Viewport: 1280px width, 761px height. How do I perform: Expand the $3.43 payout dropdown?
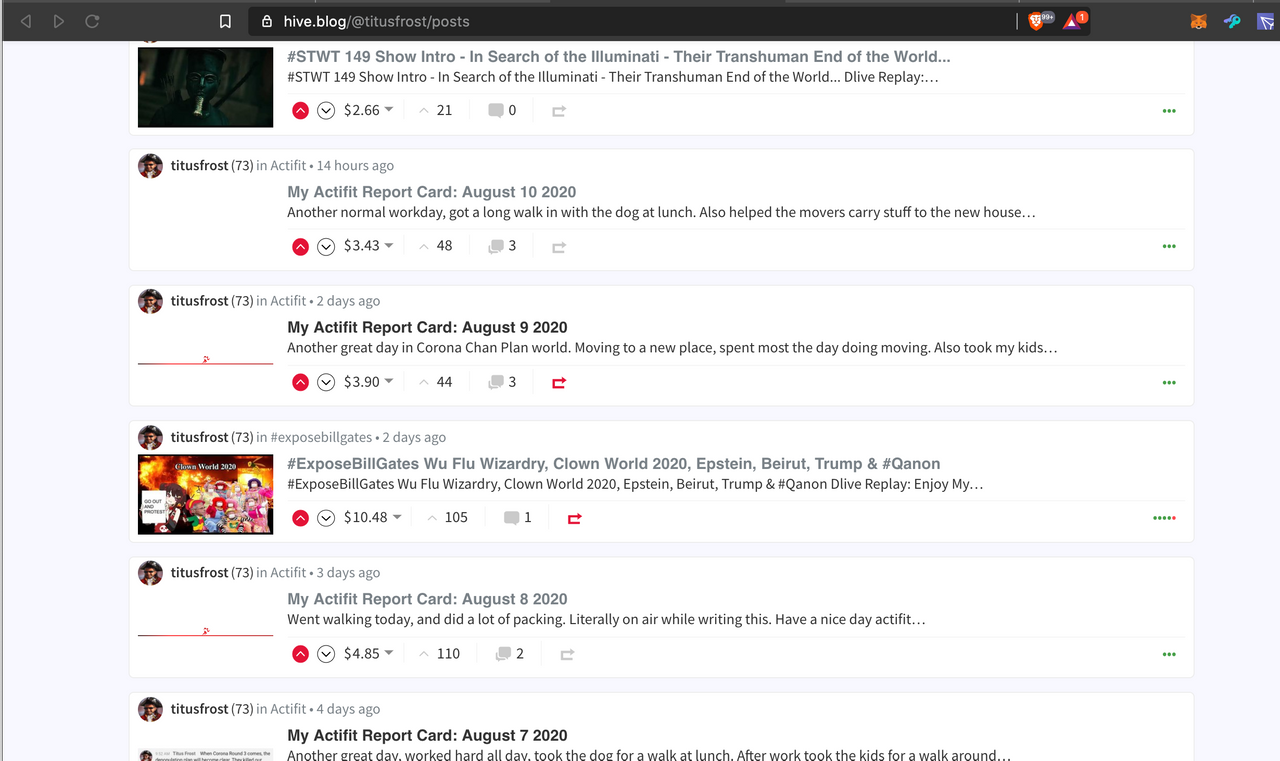pyautogui.click(x=368, y=246)
